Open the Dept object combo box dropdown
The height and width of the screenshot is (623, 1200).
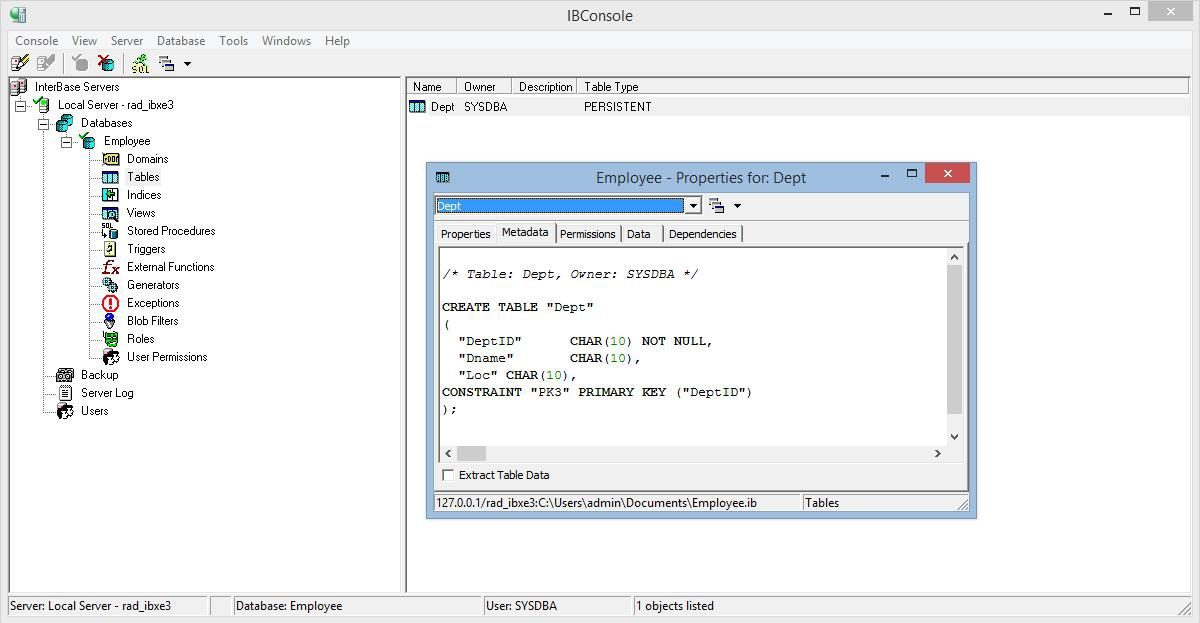pyautogui.click(x=693, y=206)
